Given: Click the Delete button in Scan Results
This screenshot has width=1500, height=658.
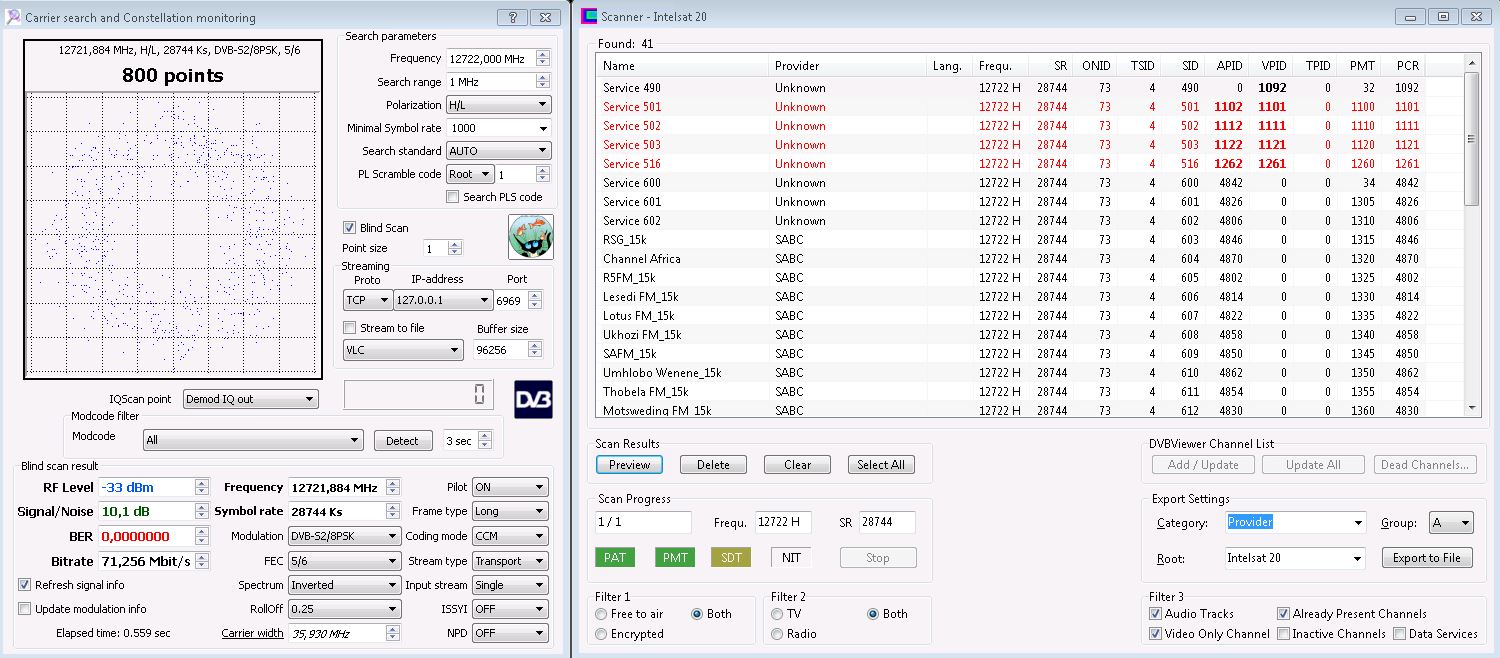Looking at the screenshot, I should (713, 465).
